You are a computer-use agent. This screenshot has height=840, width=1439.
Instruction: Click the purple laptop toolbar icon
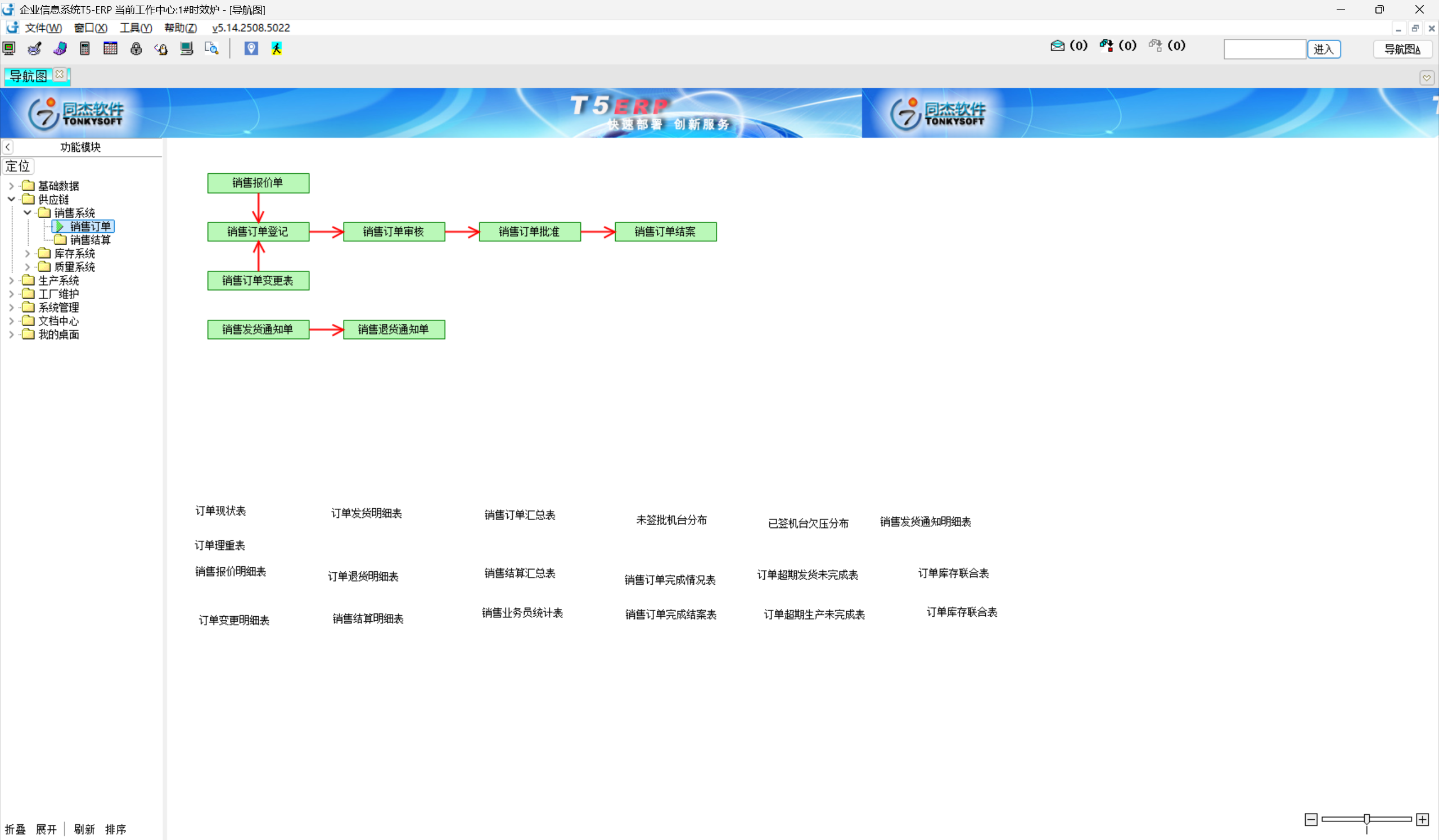tap(60, 48)
